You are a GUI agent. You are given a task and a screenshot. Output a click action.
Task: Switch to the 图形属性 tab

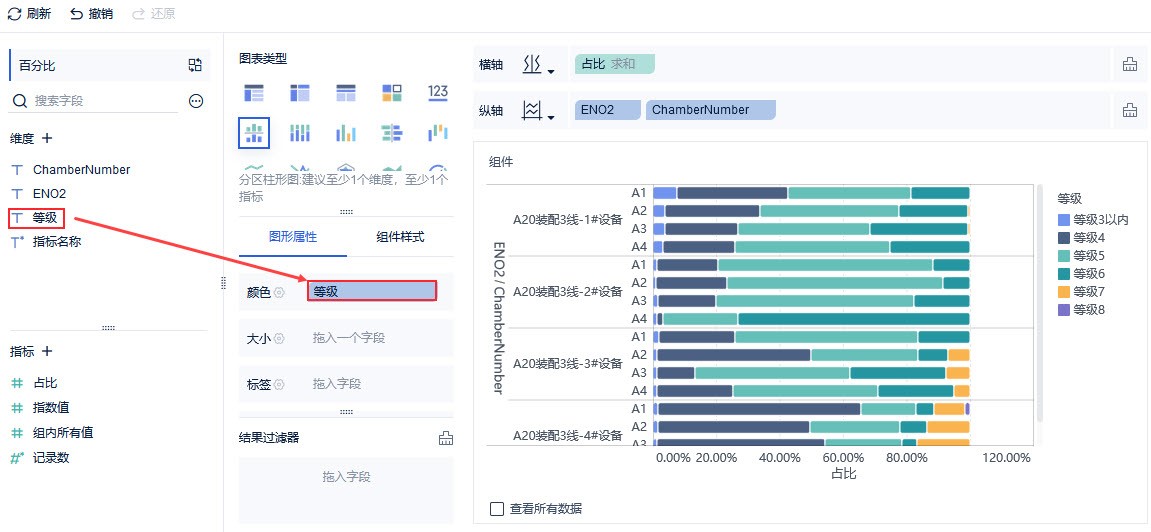(x=293, y=237)
